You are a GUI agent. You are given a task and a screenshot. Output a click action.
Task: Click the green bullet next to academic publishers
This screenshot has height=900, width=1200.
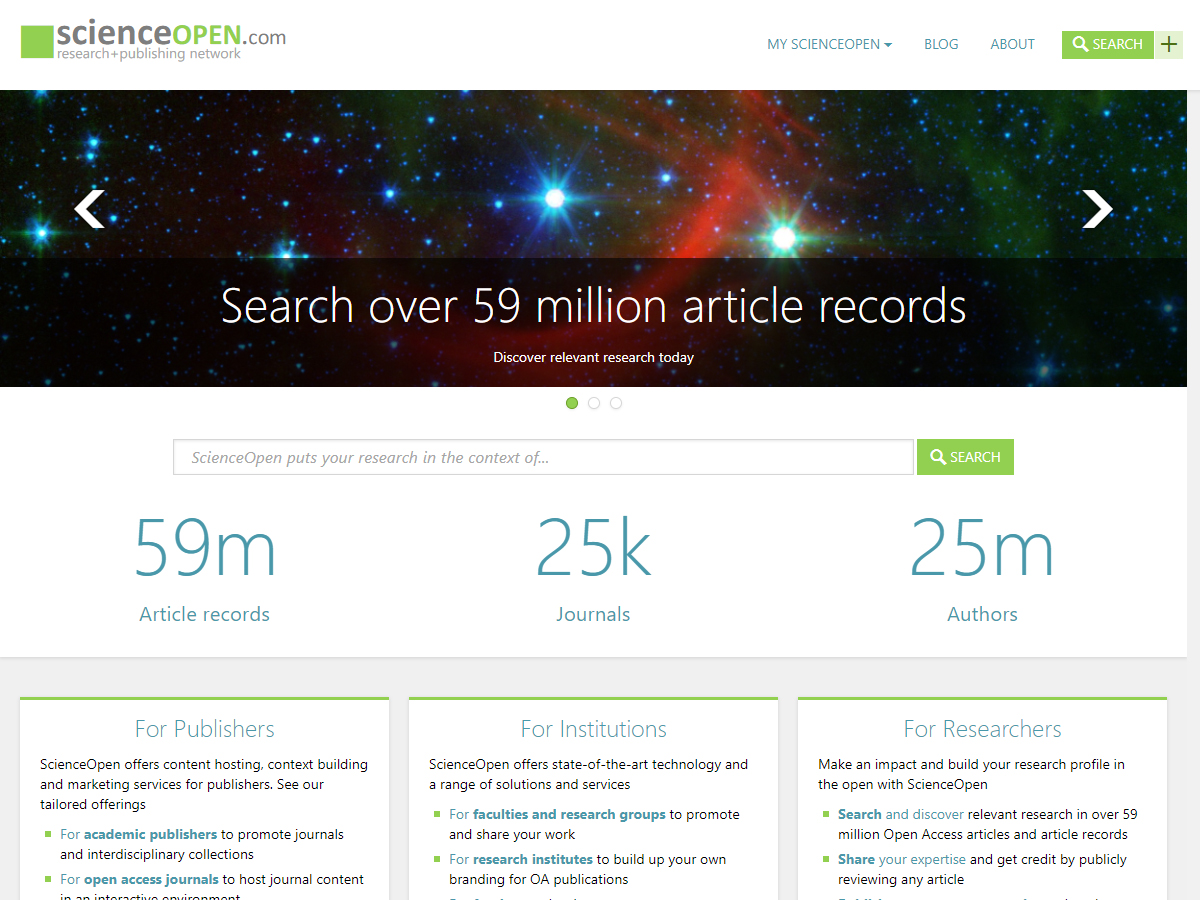click(48, 834)
